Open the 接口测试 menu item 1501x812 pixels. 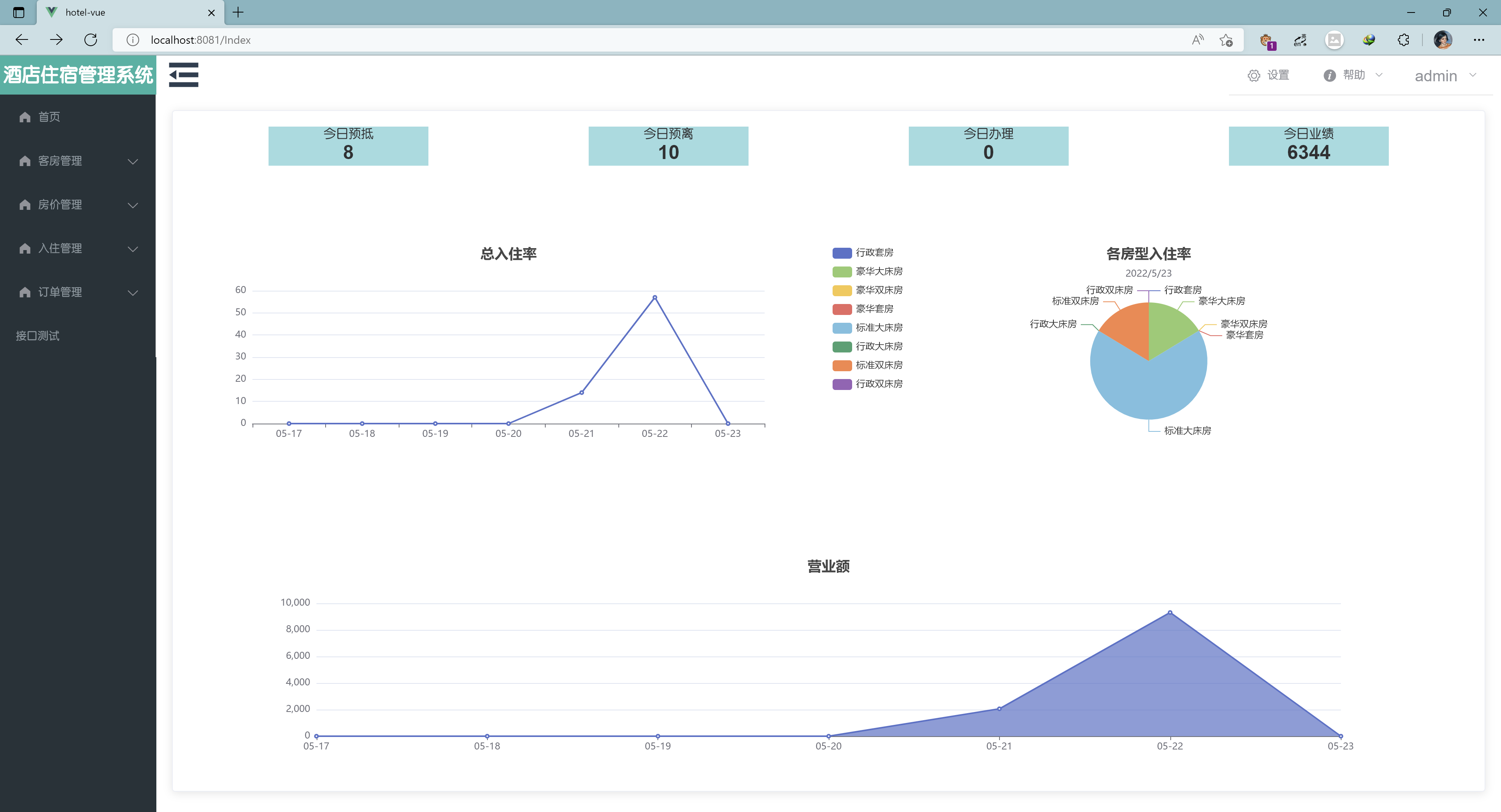[77, 336]
